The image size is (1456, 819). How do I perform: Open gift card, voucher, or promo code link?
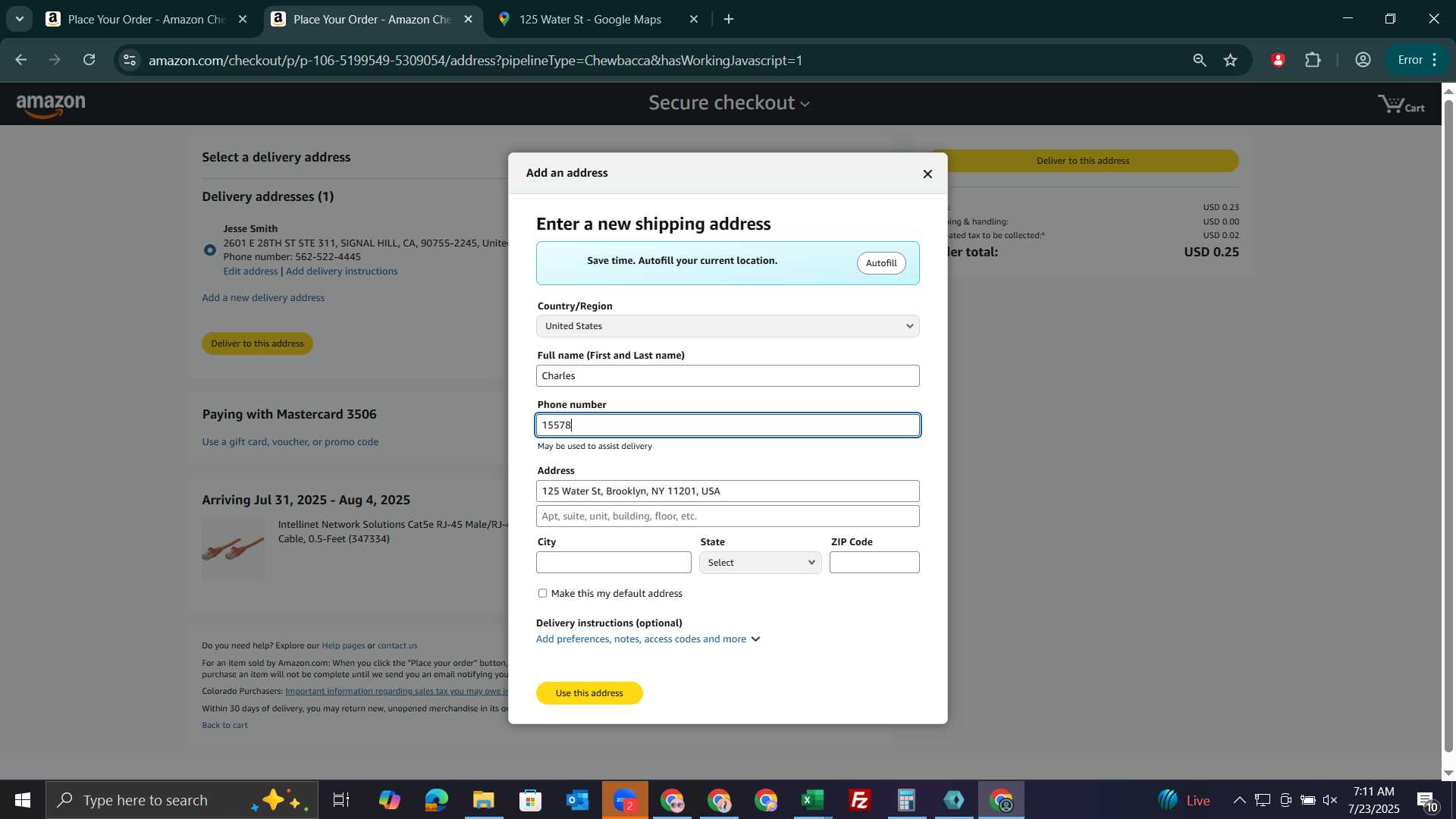click(x=290, y=442)
